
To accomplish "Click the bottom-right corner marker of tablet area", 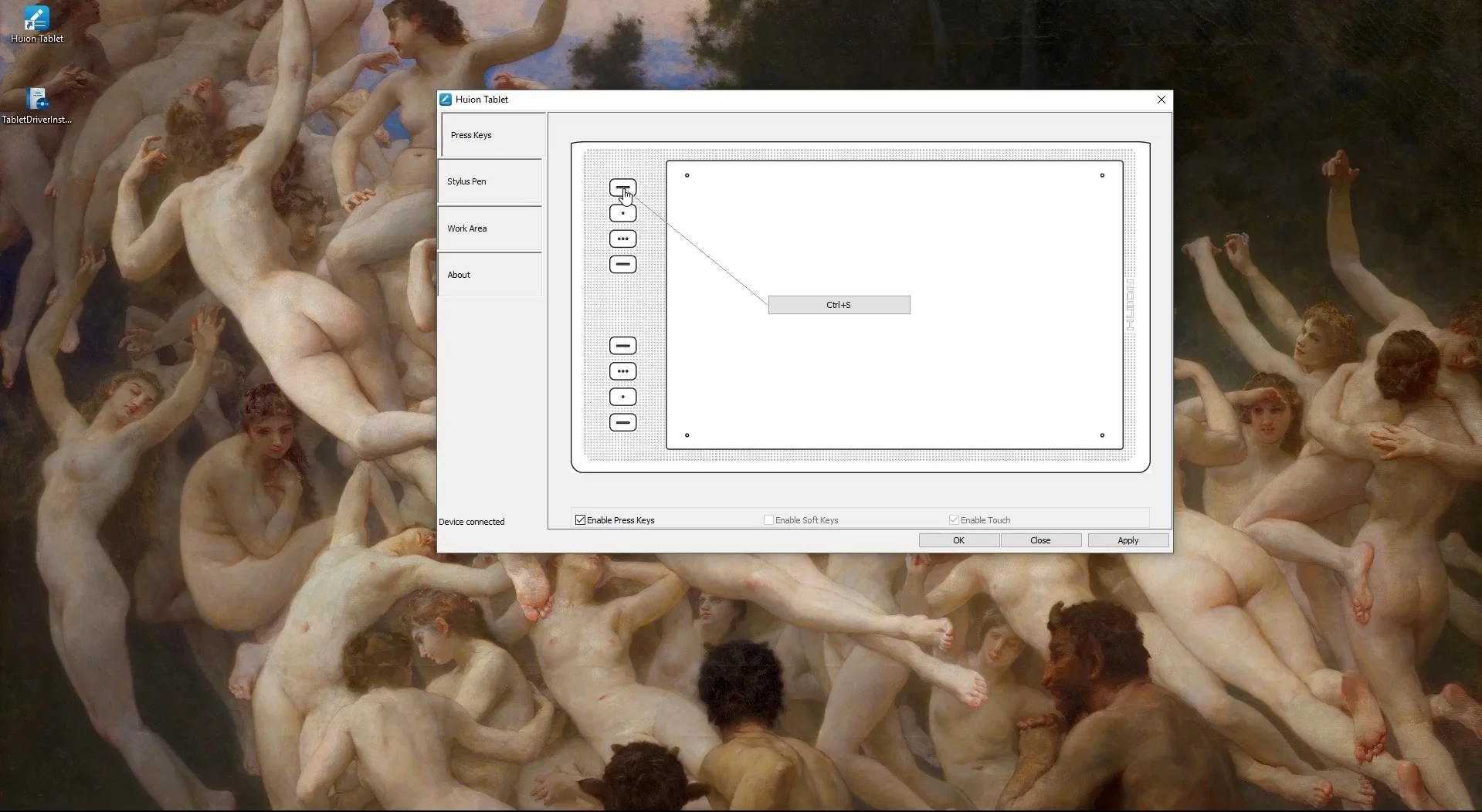I will [x=1102, y=435].
